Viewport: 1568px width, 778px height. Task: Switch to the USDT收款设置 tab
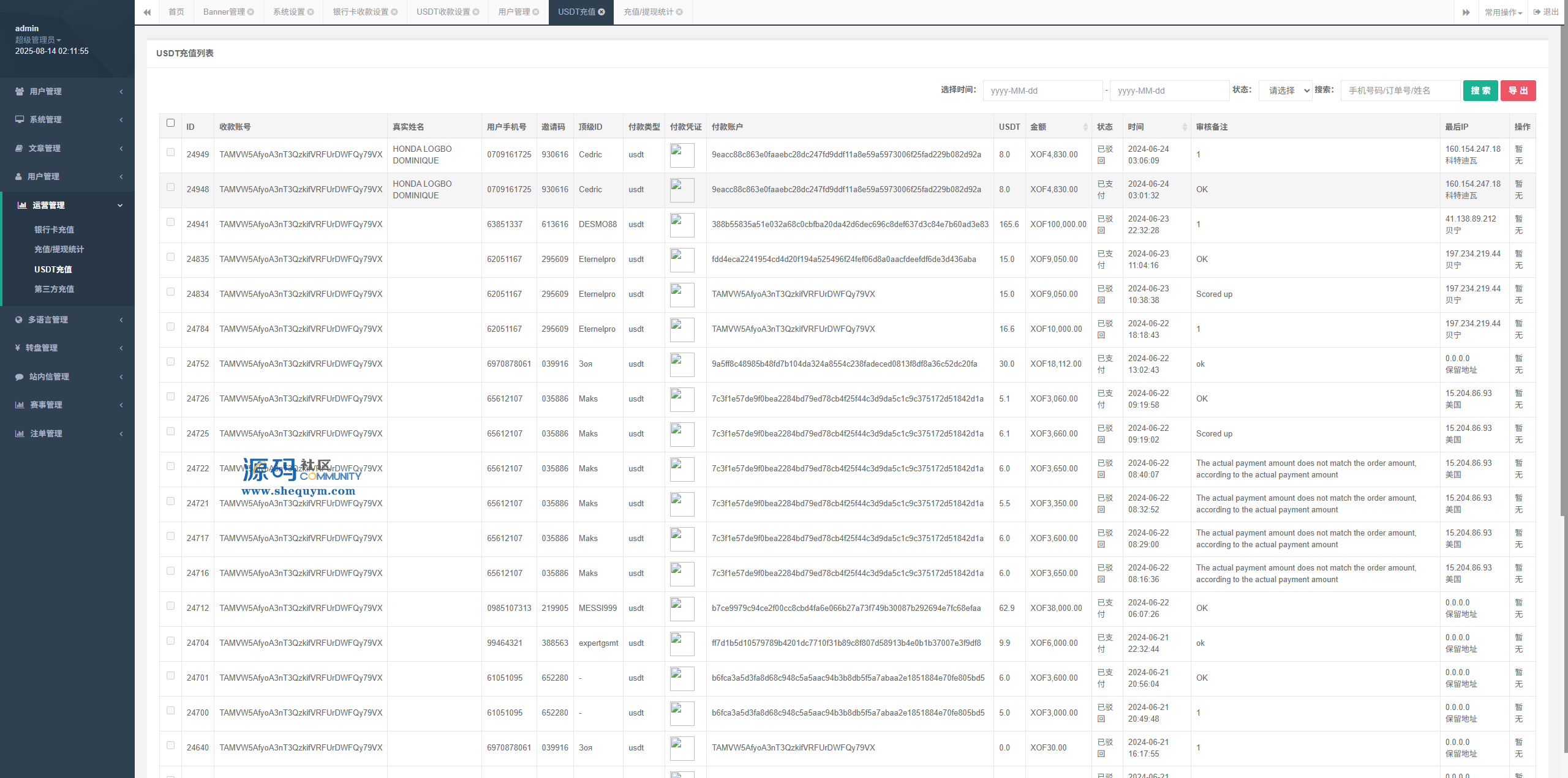[x=443, y=12]
